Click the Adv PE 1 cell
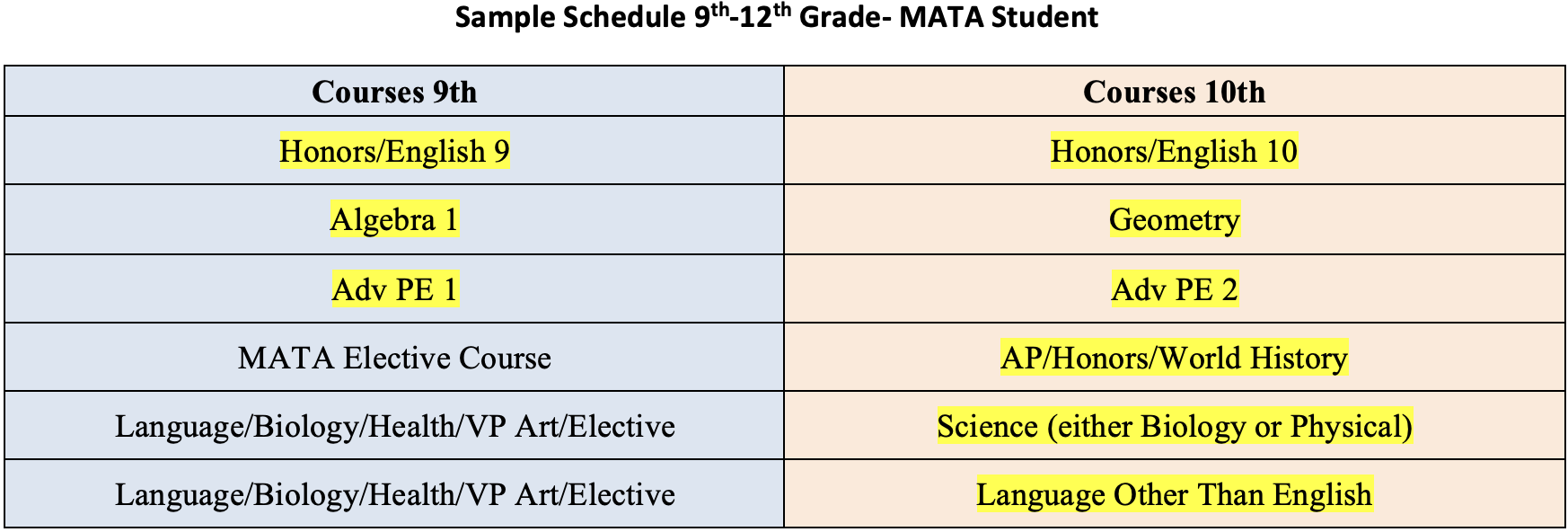The image size is (1568, 532). (x=394, y=289)
